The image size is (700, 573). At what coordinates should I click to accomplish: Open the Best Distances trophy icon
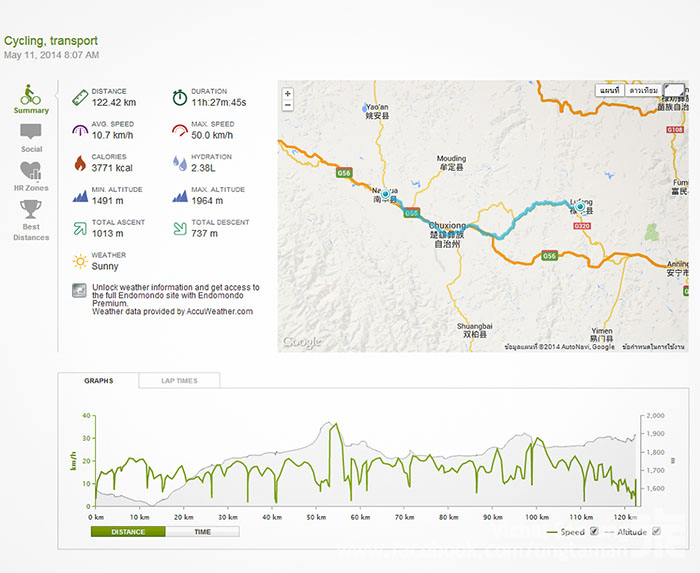[31, 209]
